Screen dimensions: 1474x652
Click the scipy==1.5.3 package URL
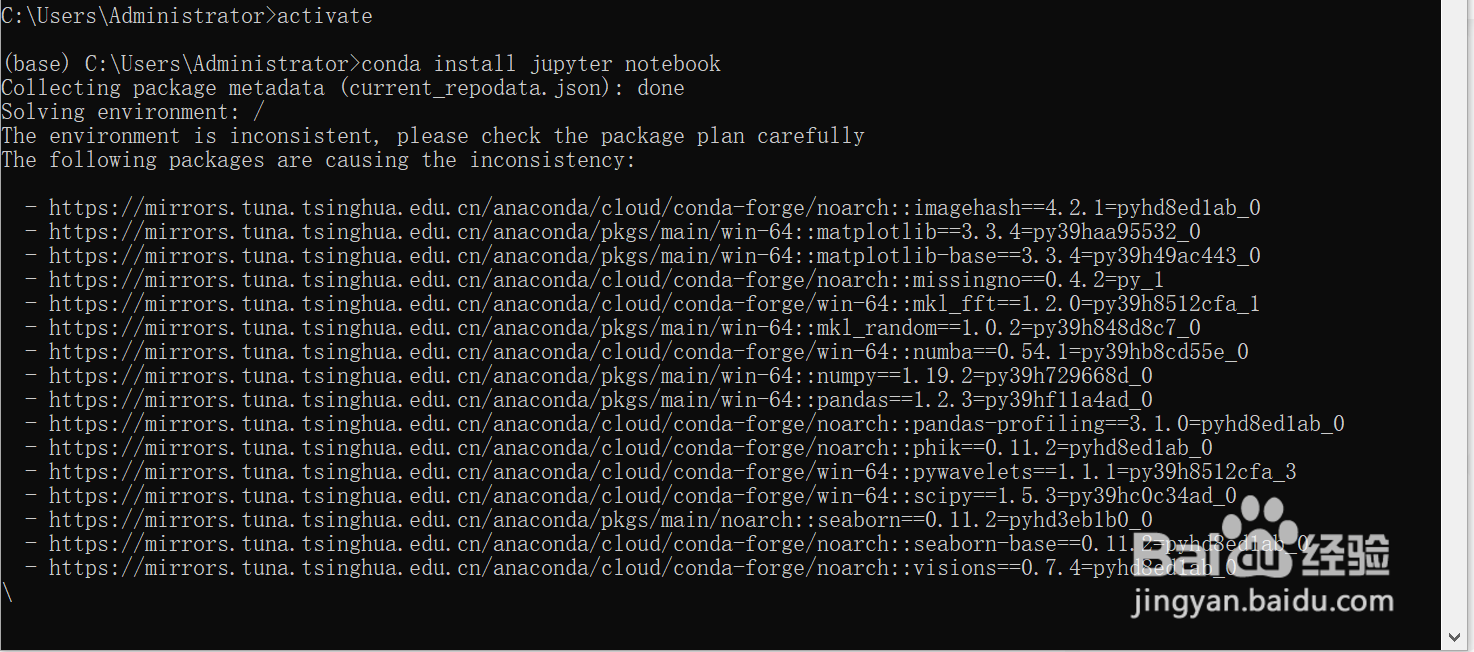pos(642,496)
